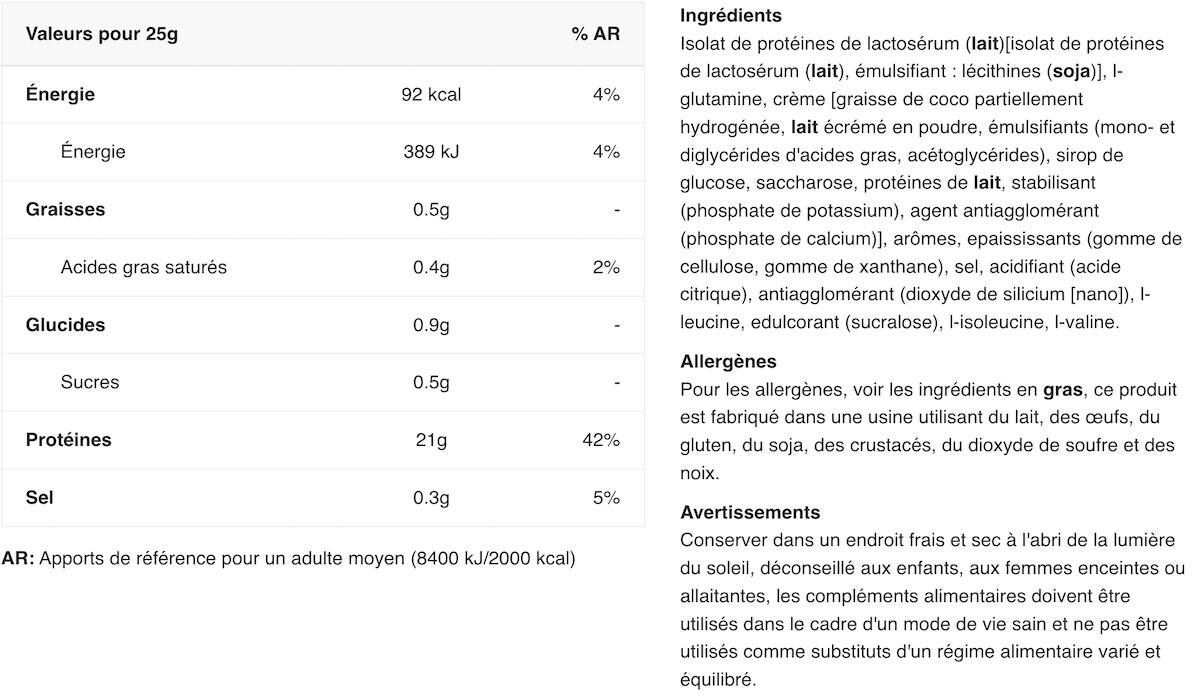
Task: Click the "389 kJ" energy value
Action: (x=431, y=152)
